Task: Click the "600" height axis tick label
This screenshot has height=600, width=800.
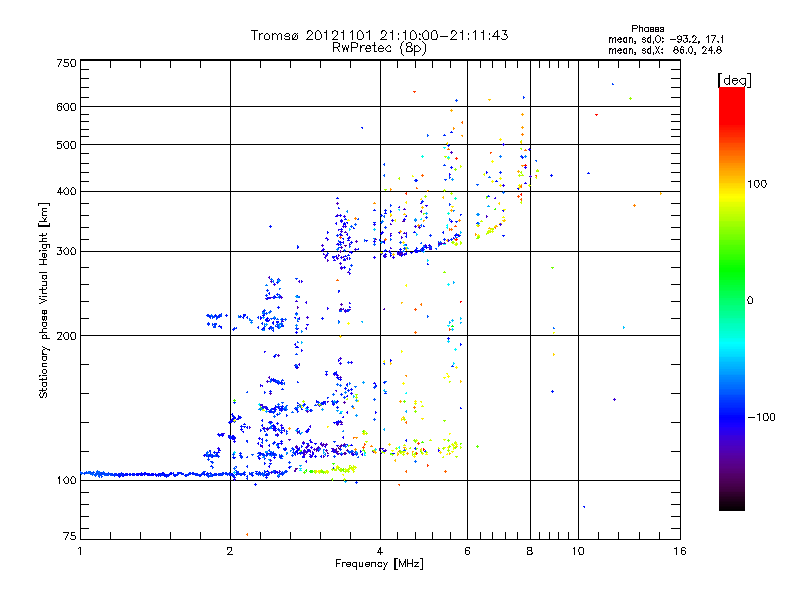Action: coord(66,107)
